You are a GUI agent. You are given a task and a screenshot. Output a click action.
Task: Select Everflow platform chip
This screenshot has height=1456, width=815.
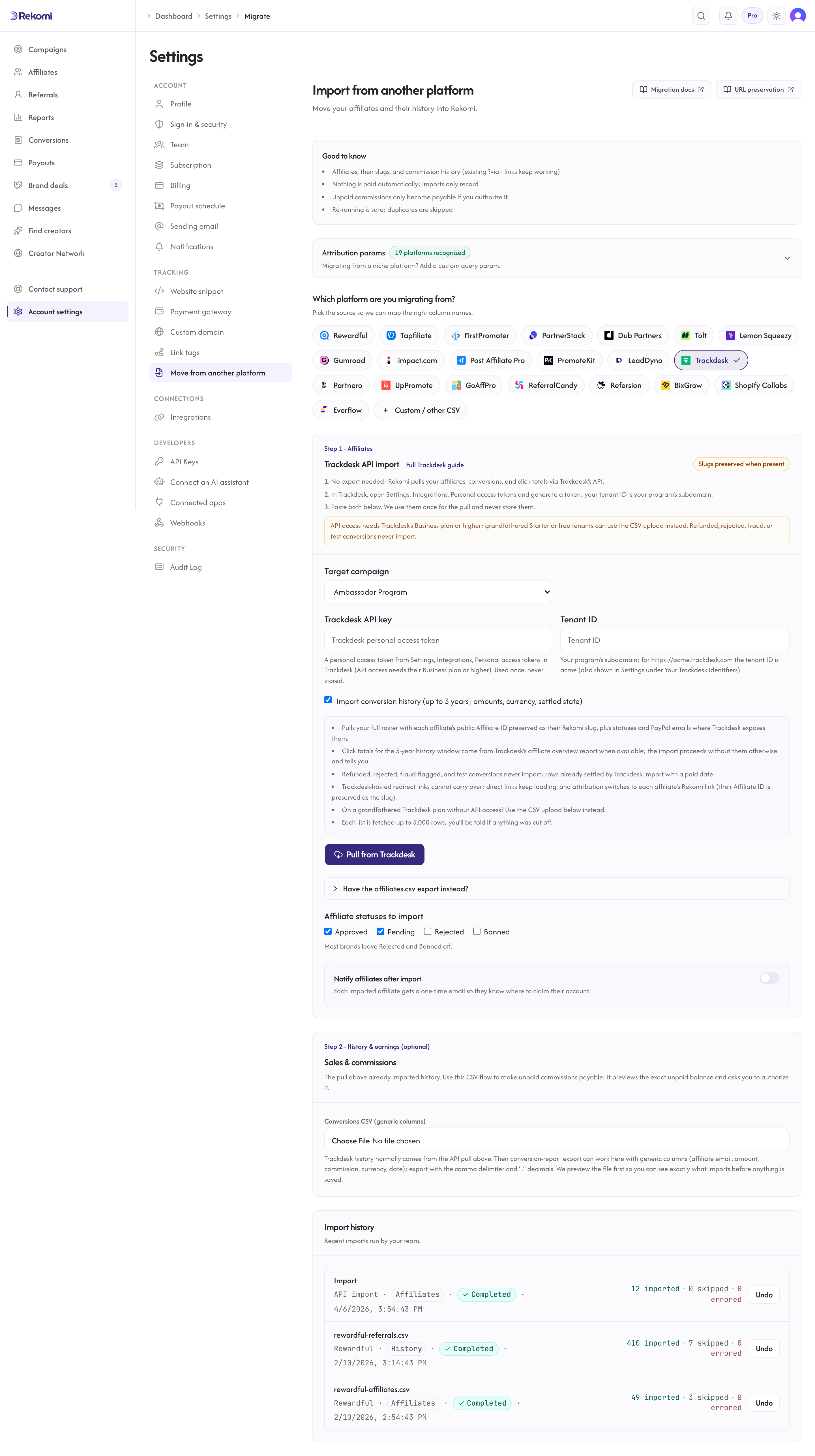click(x=340, y=410)
